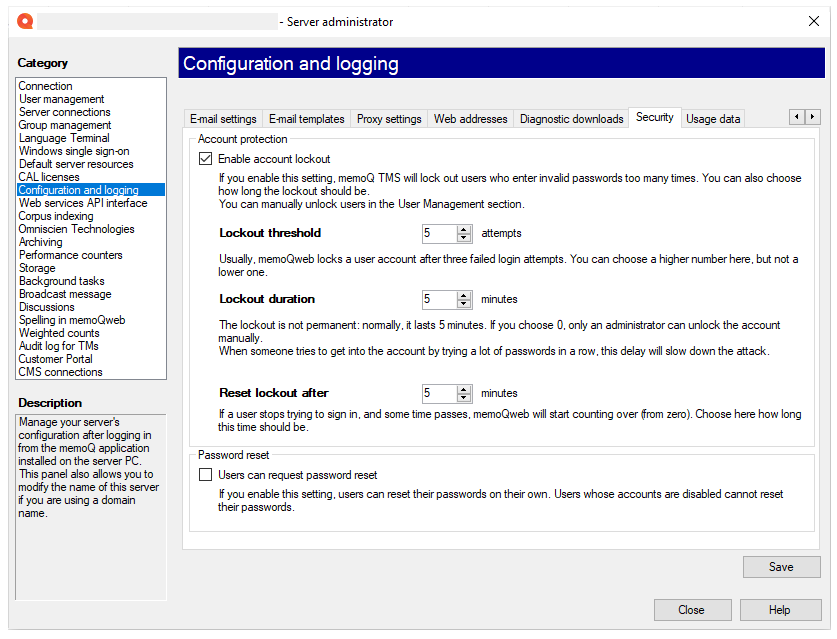Increase the "Reset lockout after" minutes
The height and width of the screenshot is (639, 837).
tap(463, 389)
